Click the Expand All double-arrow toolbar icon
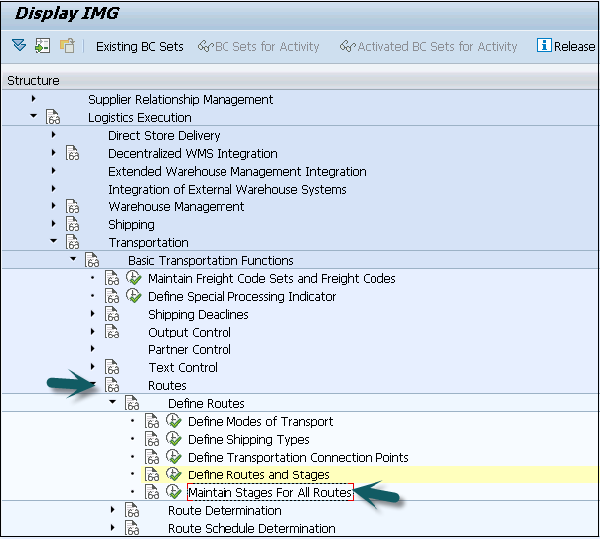 tap(19, 46)
